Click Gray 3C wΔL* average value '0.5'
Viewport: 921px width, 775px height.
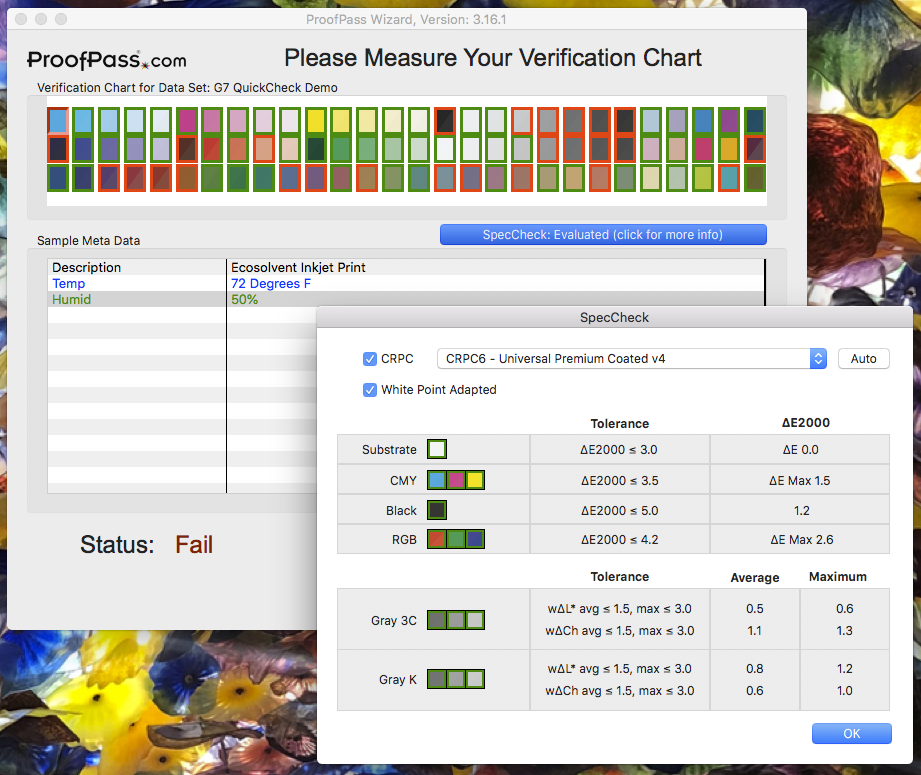pyautogui.click(x=755, y=609)
